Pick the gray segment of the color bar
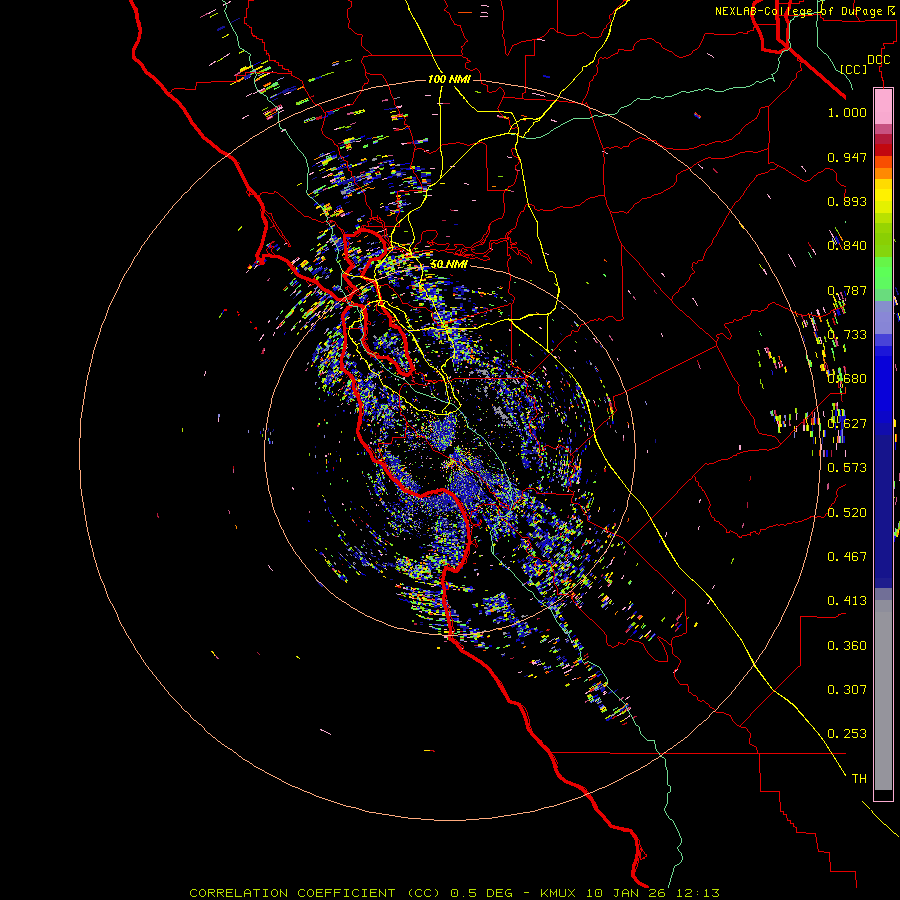The height and width of the screenshot is (900, 900). coord(883,695)
